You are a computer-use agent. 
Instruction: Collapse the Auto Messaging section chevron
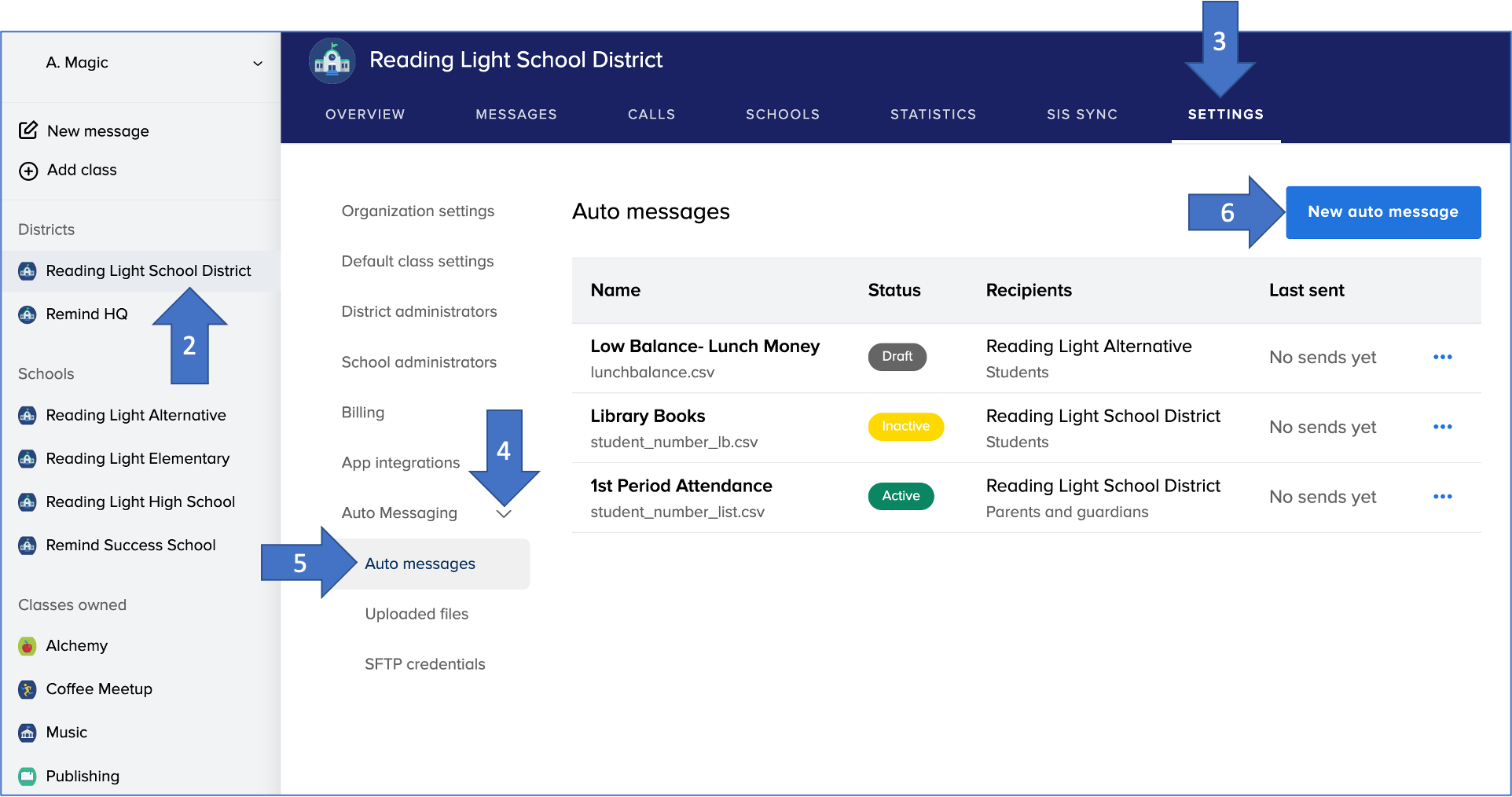coord(504,513)
